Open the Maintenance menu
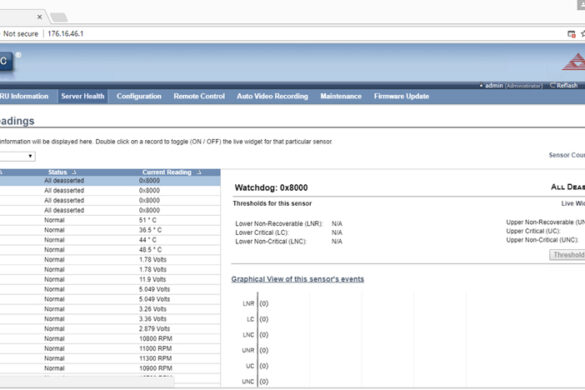The height and width of the screenshot is (390, 585). coord(341,96)
